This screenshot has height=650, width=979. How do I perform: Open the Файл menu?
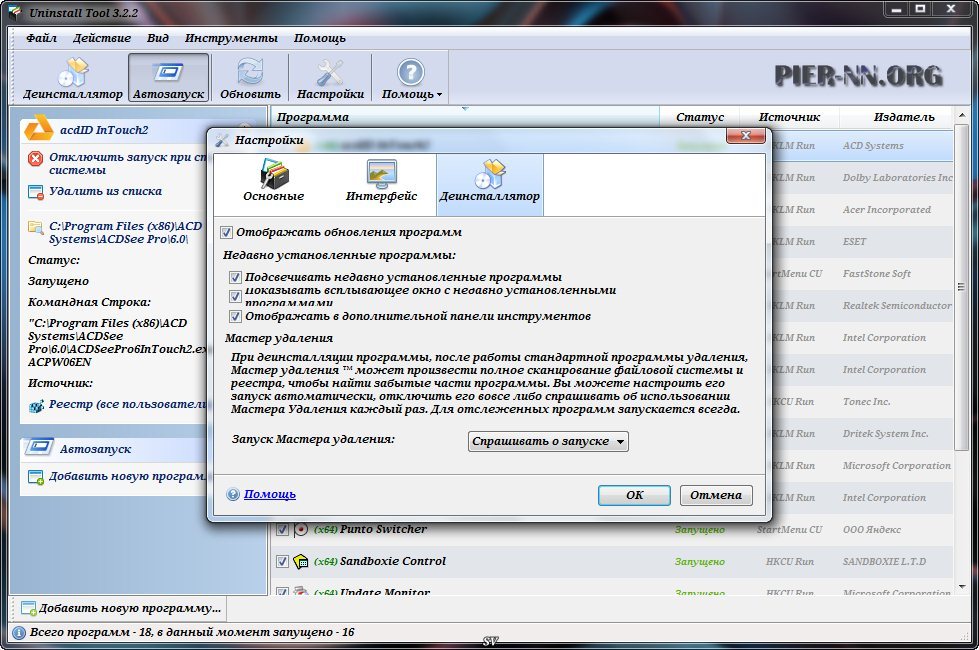click(41, 38)
